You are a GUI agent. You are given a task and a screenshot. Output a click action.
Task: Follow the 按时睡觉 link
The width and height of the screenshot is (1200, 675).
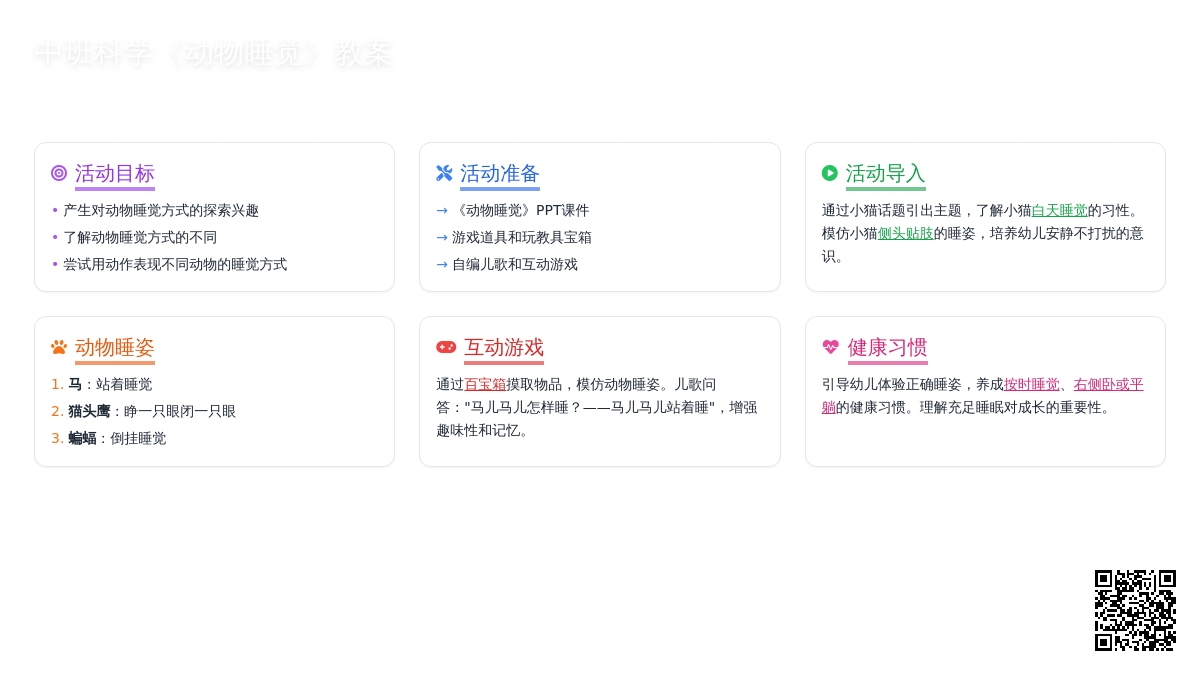point(1031,384)
